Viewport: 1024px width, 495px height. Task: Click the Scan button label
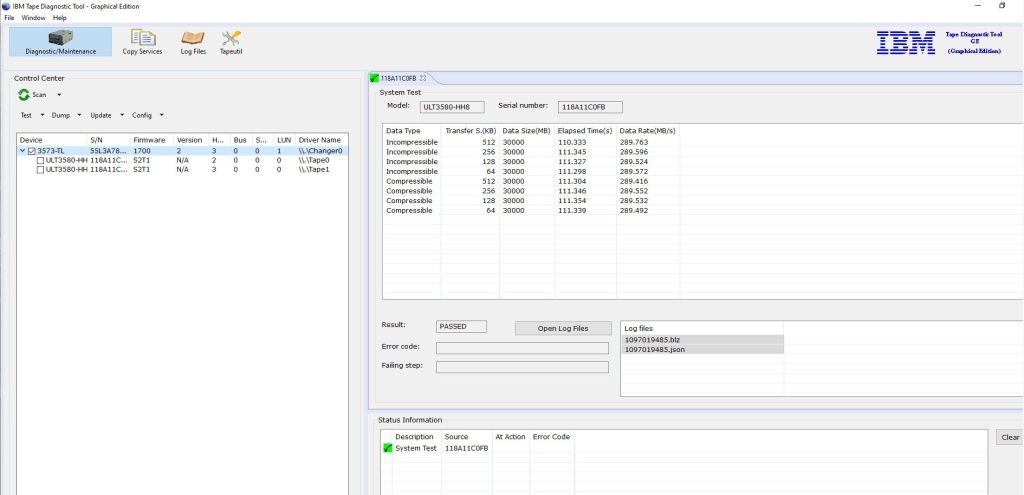coord(39,95)
